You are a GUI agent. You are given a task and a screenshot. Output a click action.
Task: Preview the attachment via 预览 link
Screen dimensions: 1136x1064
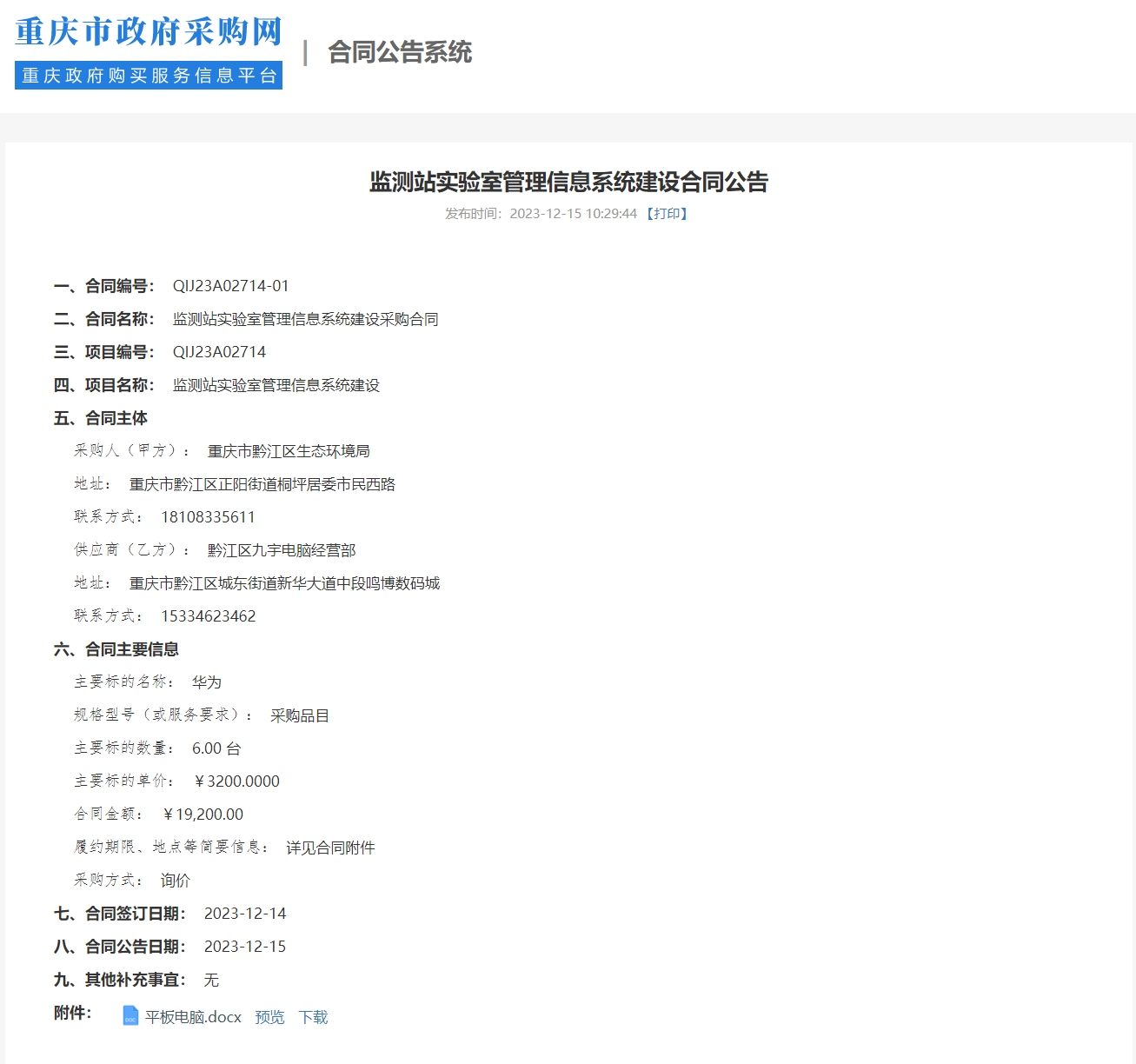point(269,1017)
